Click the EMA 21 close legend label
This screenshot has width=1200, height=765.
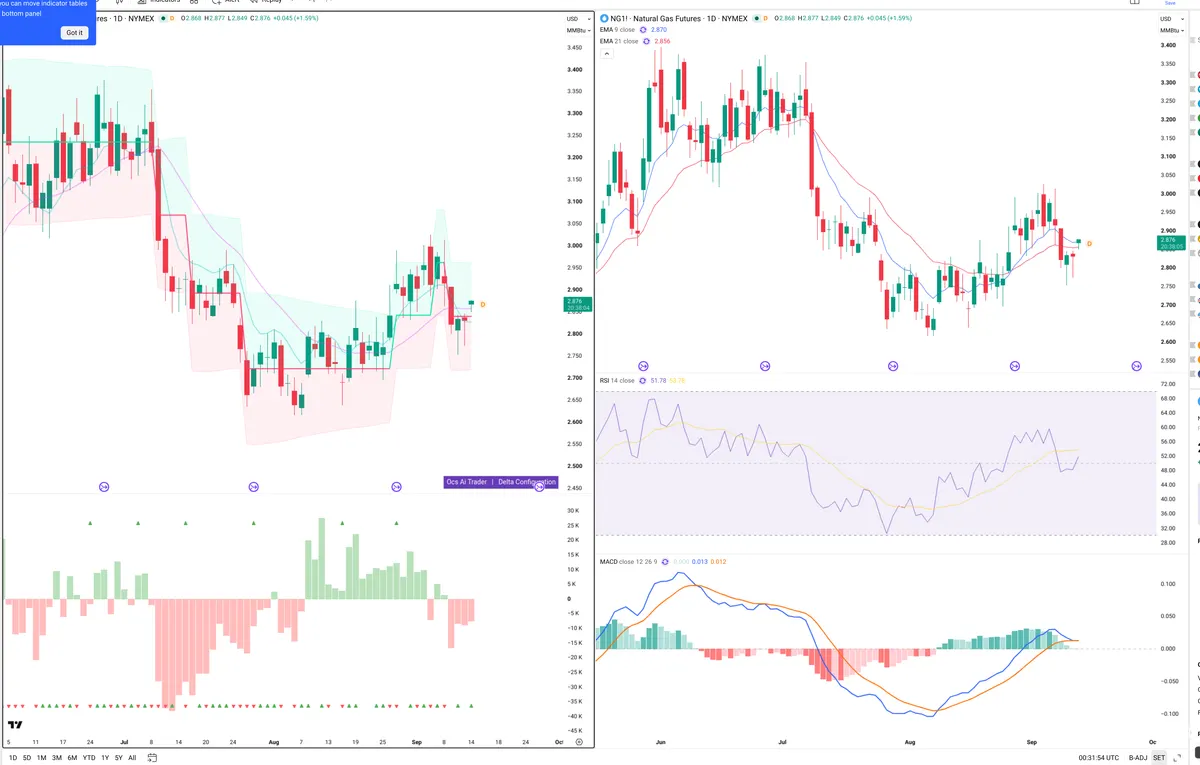click(620, 41)
